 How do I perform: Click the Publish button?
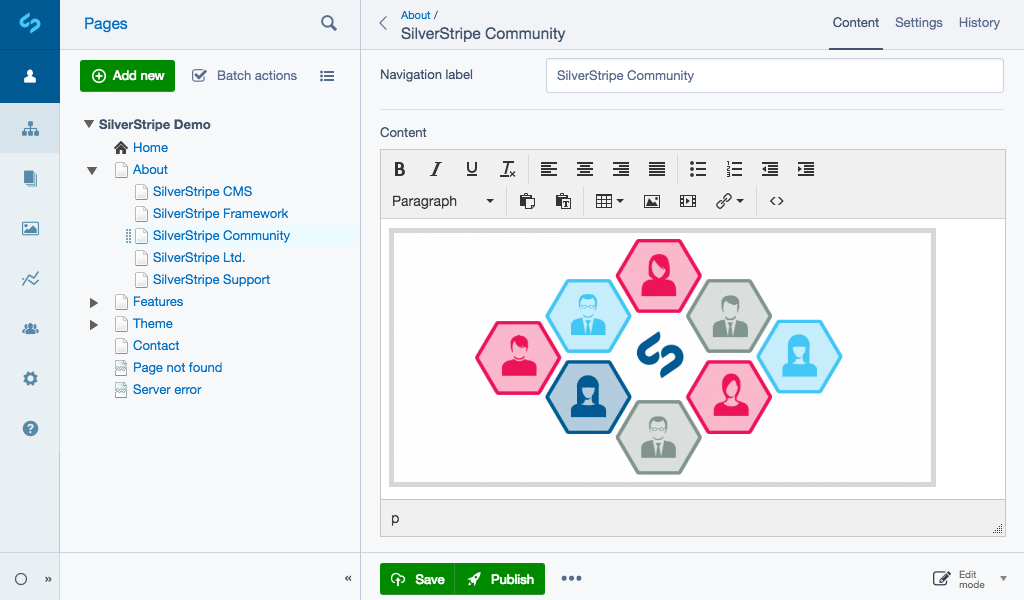click(x=500, y=579)
